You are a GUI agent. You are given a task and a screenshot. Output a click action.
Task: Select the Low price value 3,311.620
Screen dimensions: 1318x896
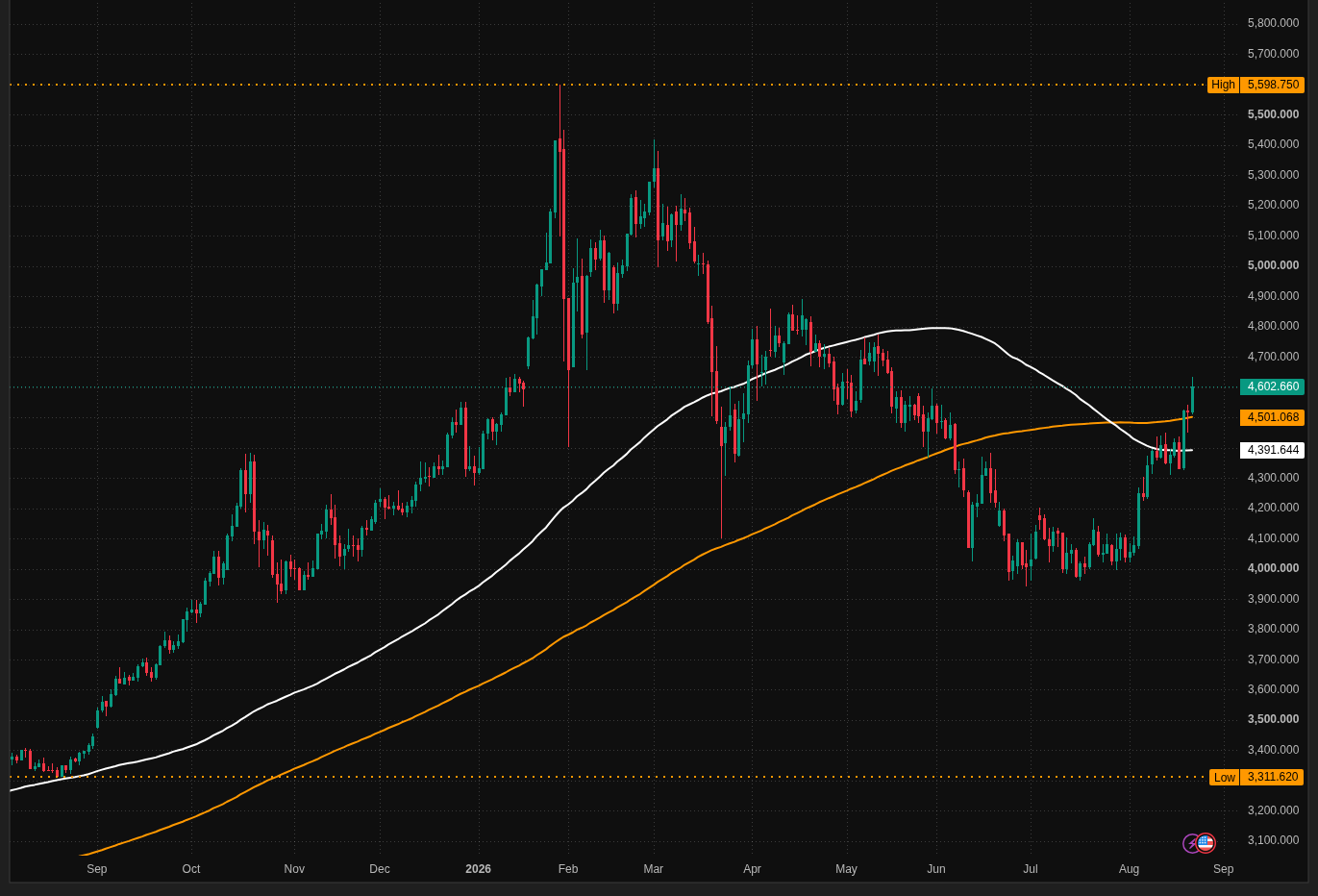click(1272, 777)
